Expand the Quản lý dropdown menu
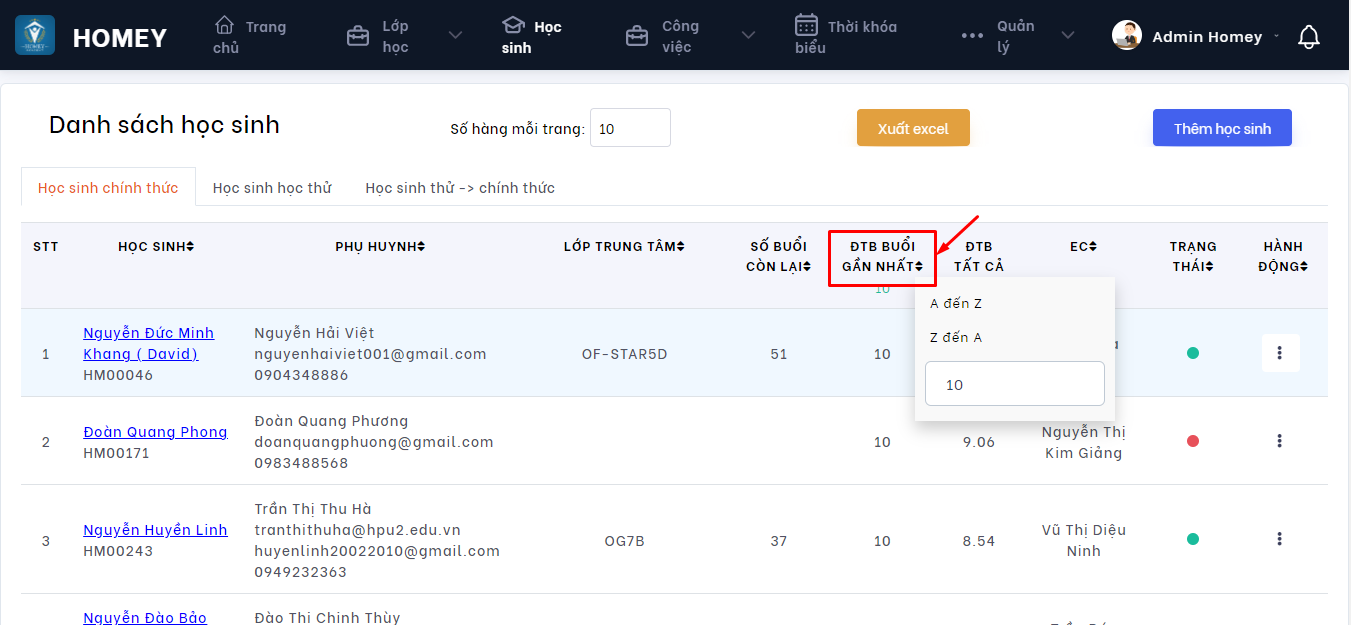 click(1068, 36)
